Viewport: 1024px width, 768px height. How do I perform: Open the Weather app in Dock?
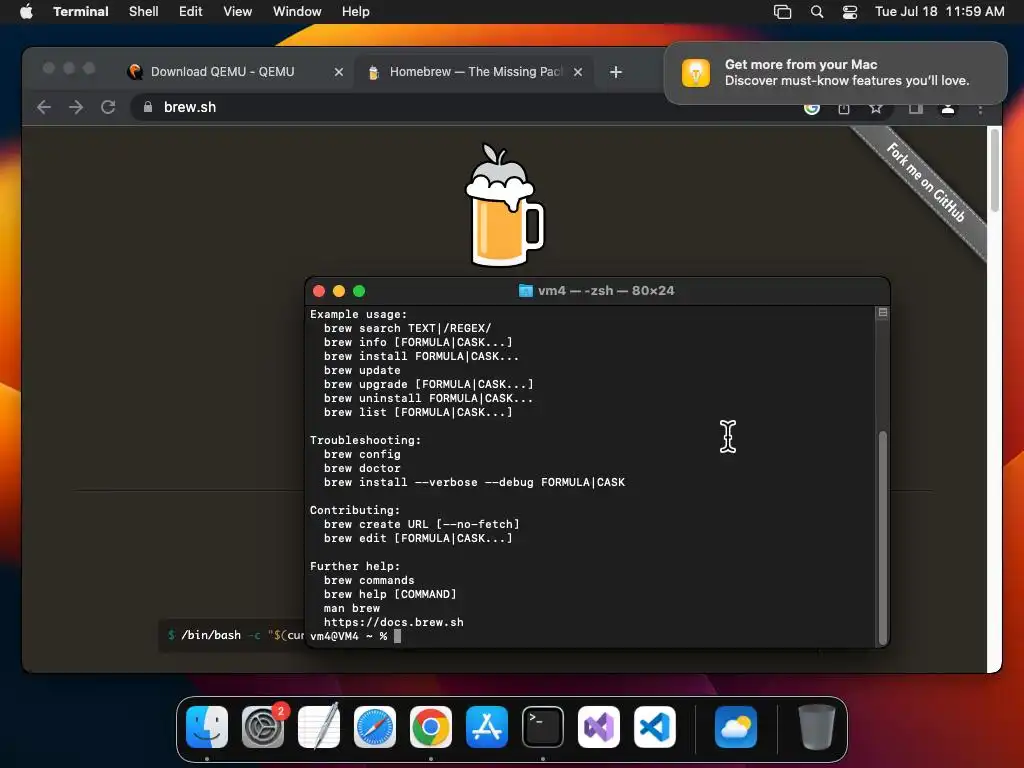[736, 727]
